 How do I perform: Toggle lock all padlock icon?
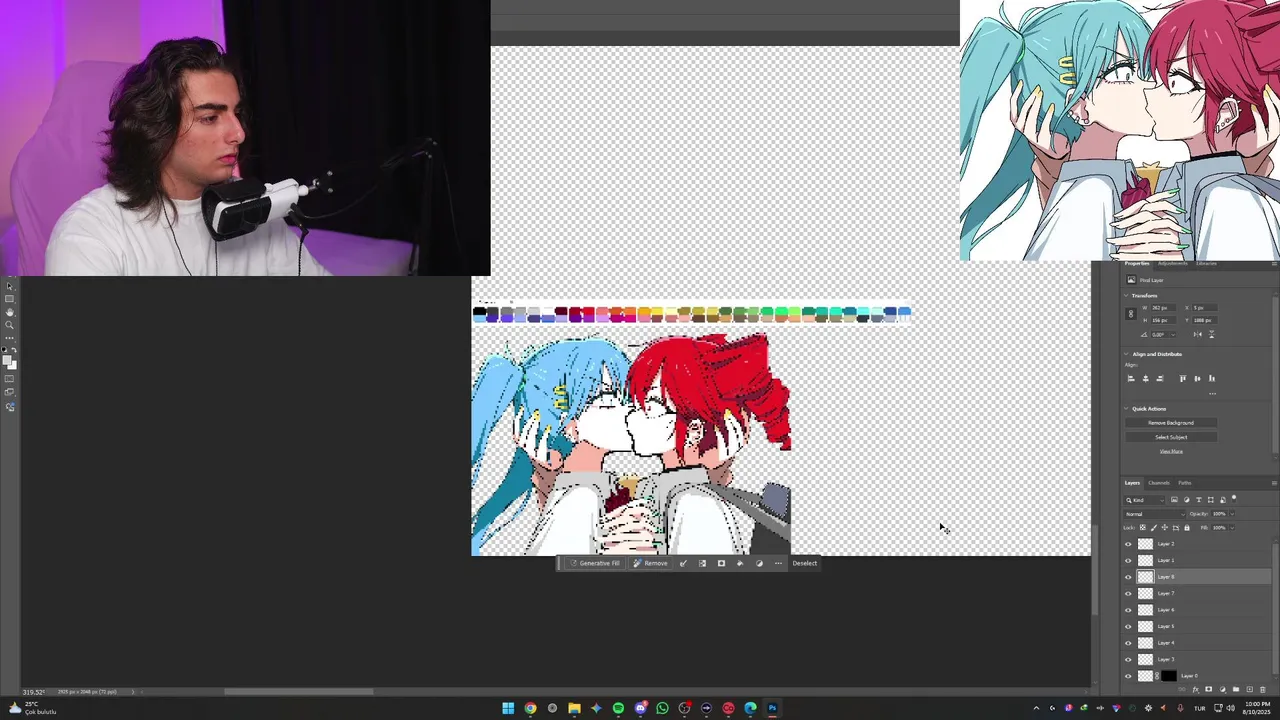(1187, 528)
